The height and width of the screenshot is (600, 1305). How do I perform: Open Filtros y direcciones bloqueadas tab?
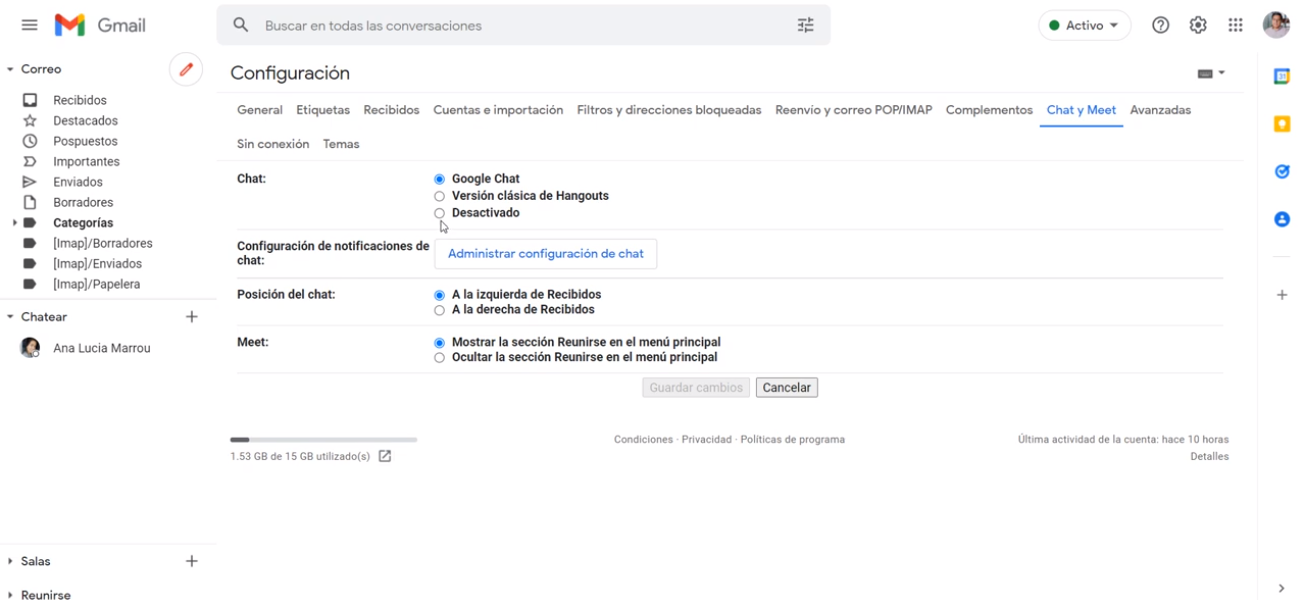[669, 110]
